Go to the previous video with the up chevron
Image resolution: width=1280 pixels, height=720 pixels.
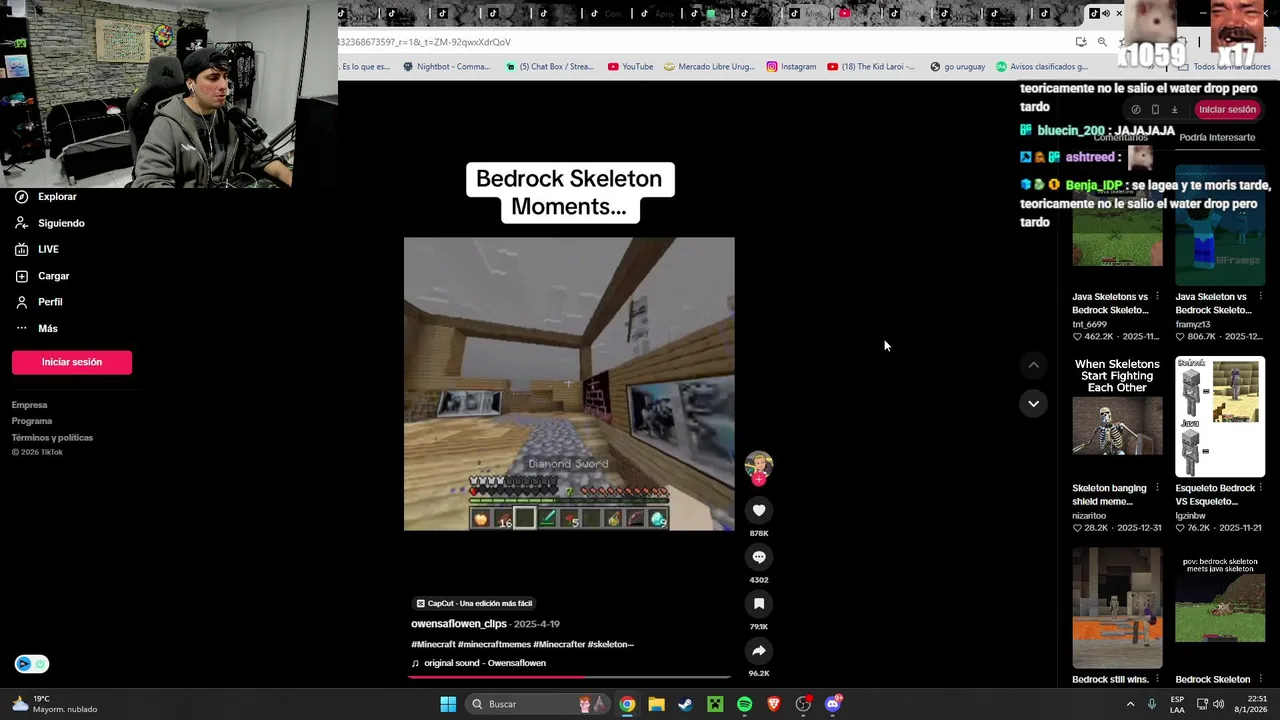(1033, 366)
